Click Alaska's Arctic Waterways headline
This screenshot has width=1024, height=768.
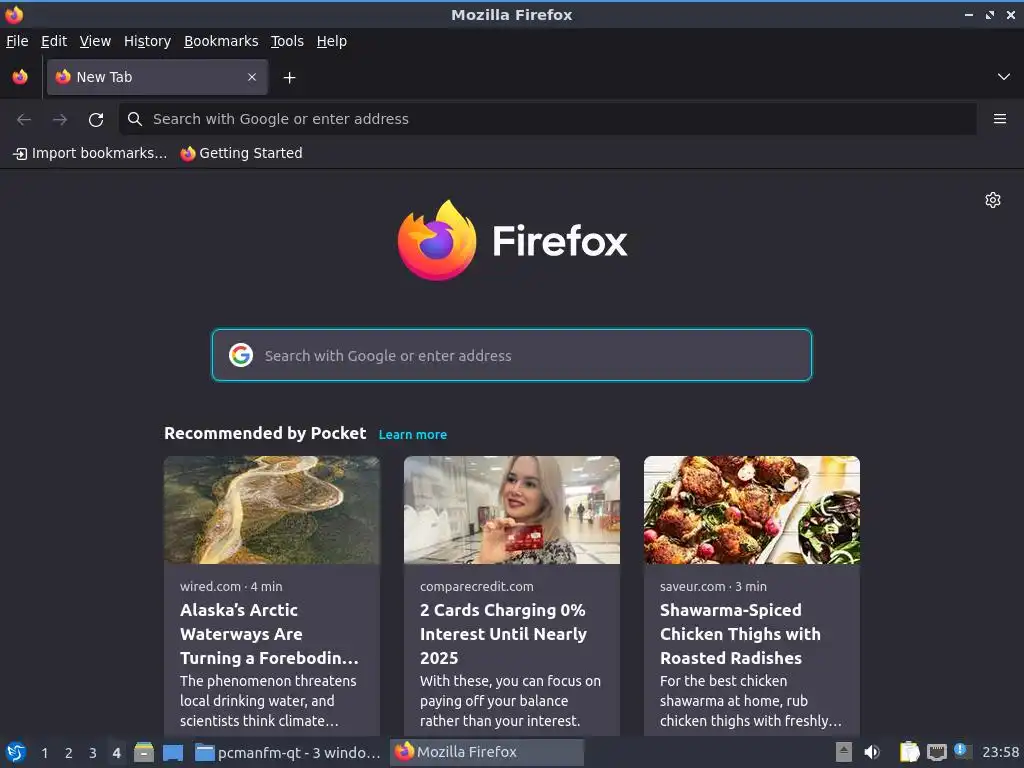pos(269,634)
